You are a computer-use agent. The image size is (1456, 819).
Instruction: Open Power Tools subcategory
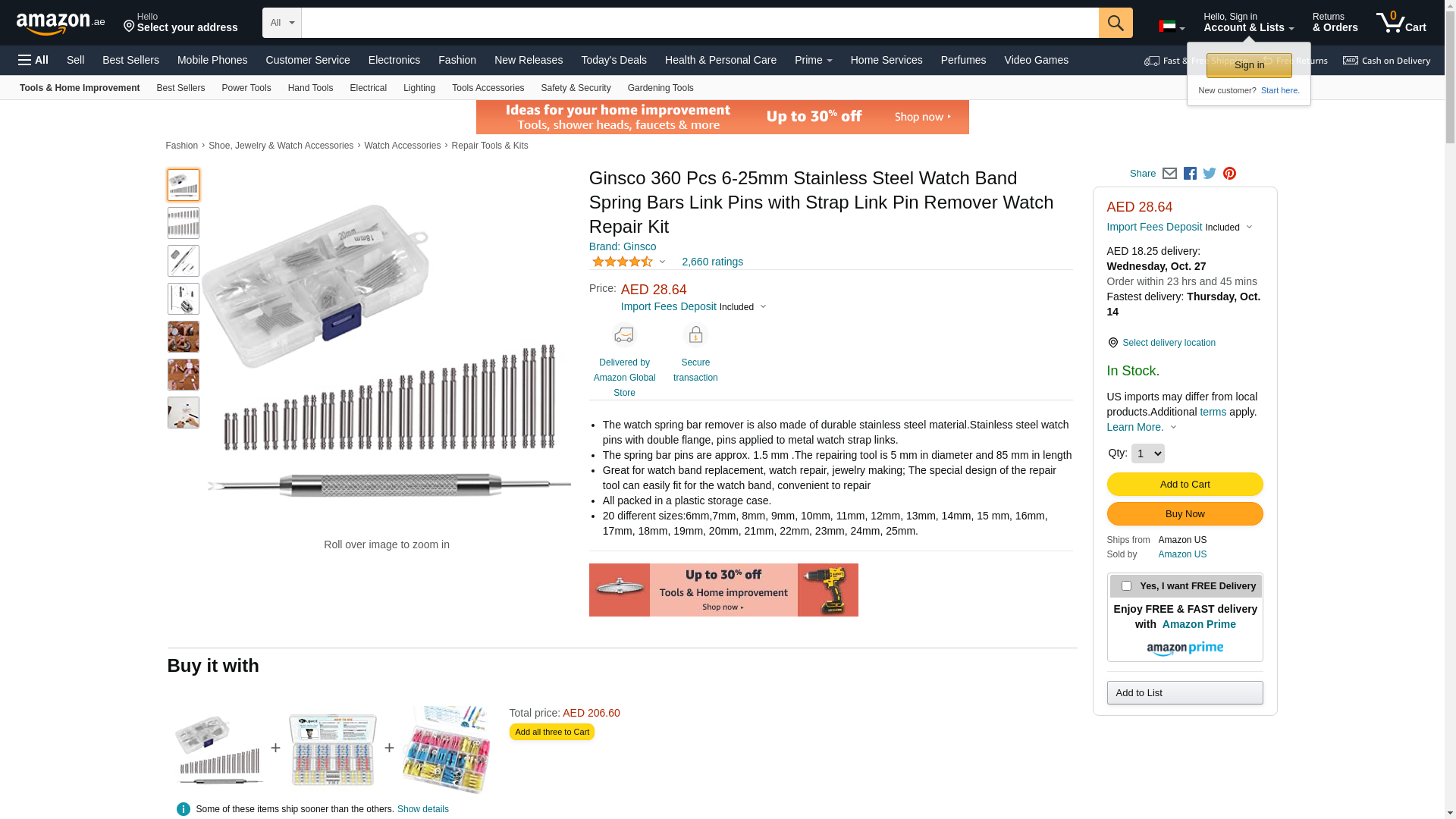(x=246, y=88)
